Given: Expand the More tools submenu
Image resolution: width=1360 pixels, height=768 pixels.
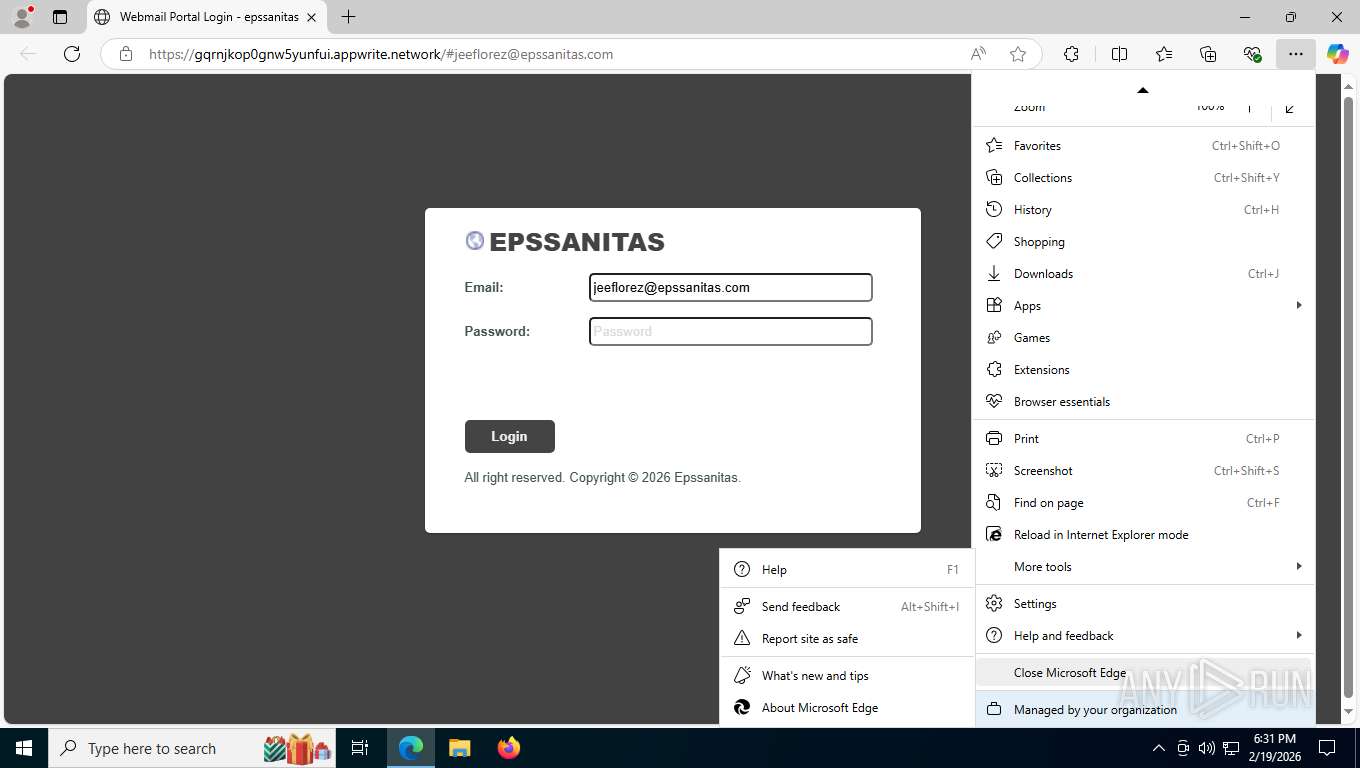Looking at the screenshot, I should coord(1145,566).
